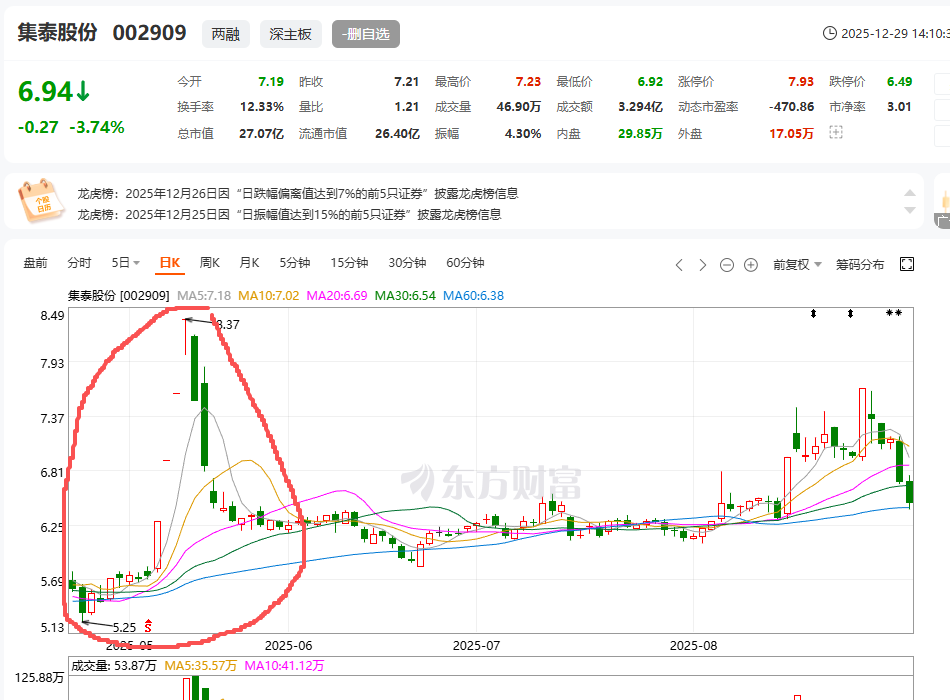Click 换手率 value 12.33%
950x700 pixels.
262,107
